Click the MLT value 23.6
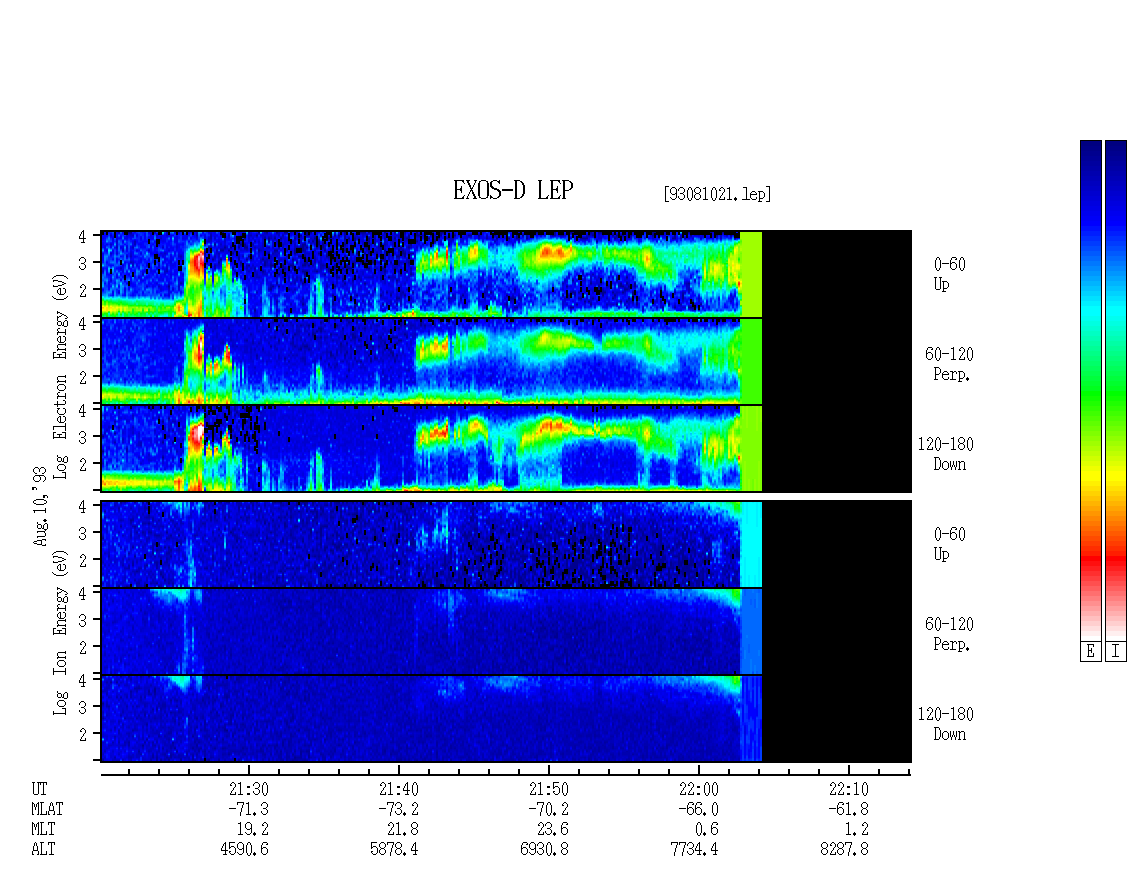The image size is (1130, 875). (553, 830)
